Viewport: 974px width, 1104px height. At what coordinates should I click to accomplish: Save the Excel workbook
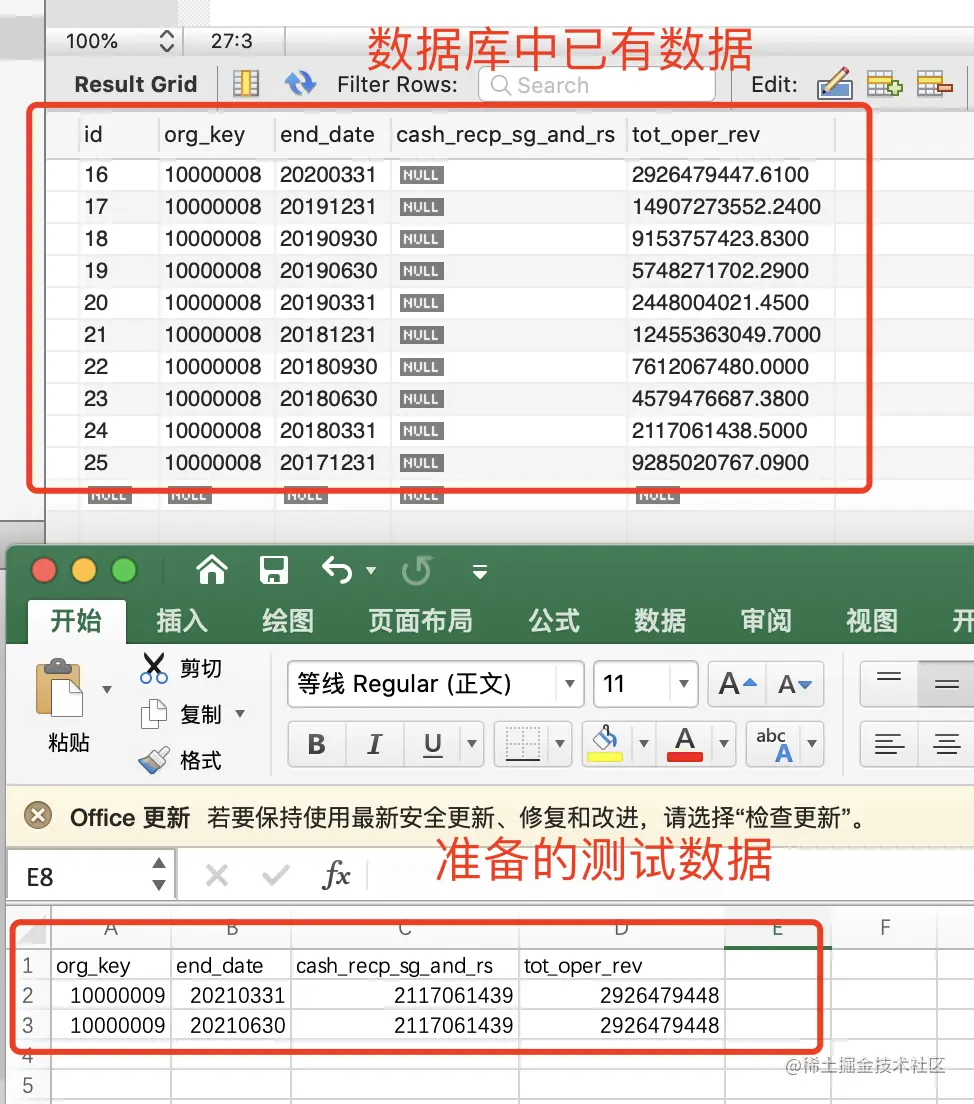coord(274,570)
